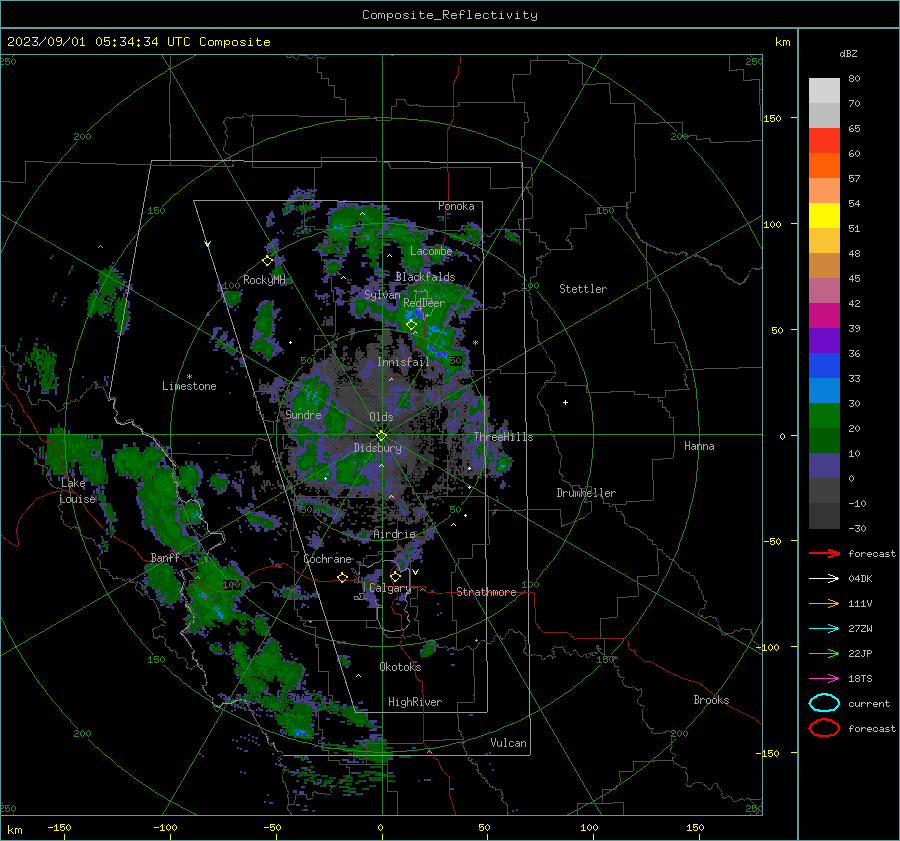The image size is (900, 841).
Task: Click the Stettler label
Action: pyautogui.click(x=583, y=289)
